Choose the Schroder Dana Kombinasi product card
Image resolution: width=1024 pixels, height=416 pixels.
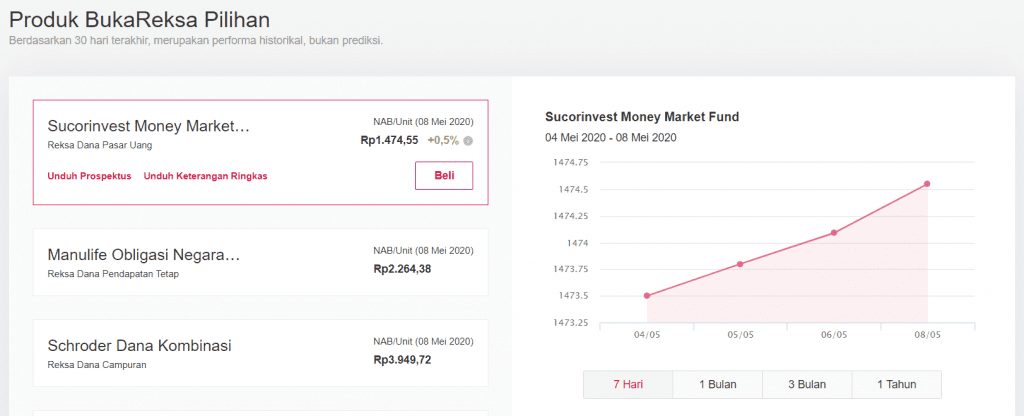[260, 353]
